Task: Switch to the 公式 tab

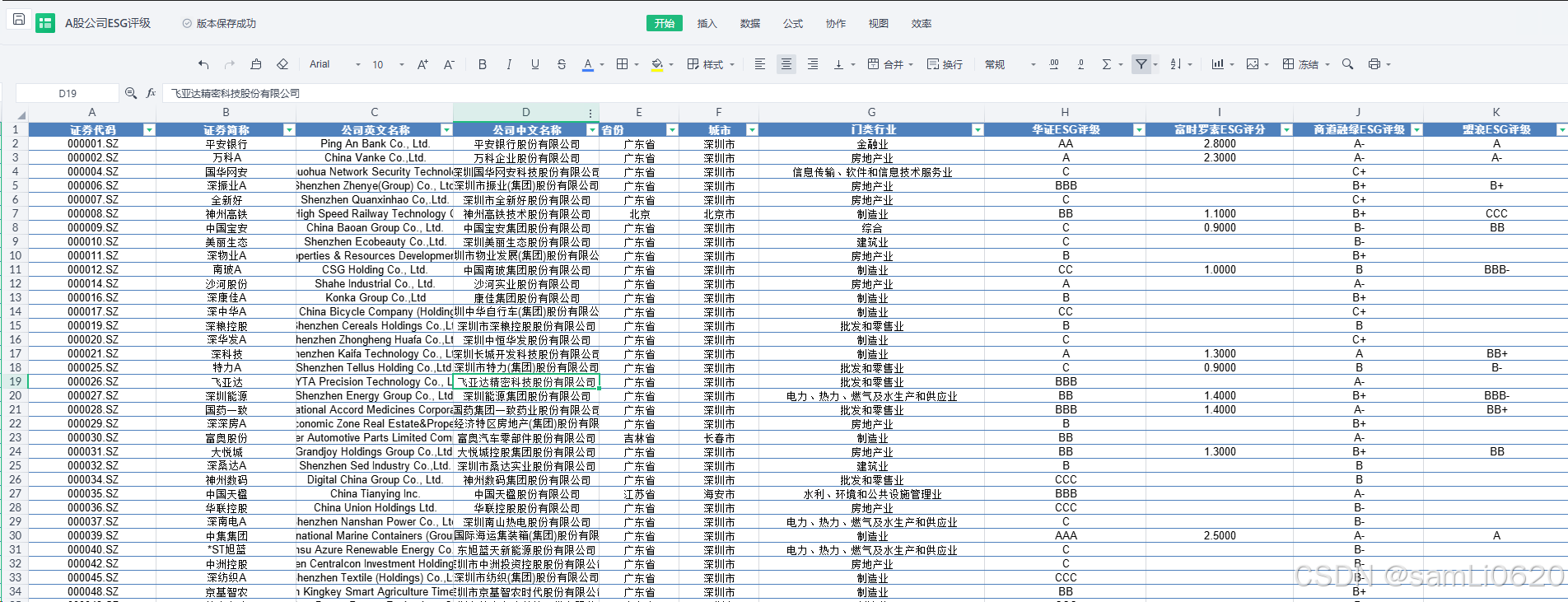Action: pyautogui.click(x=793, y=24)
